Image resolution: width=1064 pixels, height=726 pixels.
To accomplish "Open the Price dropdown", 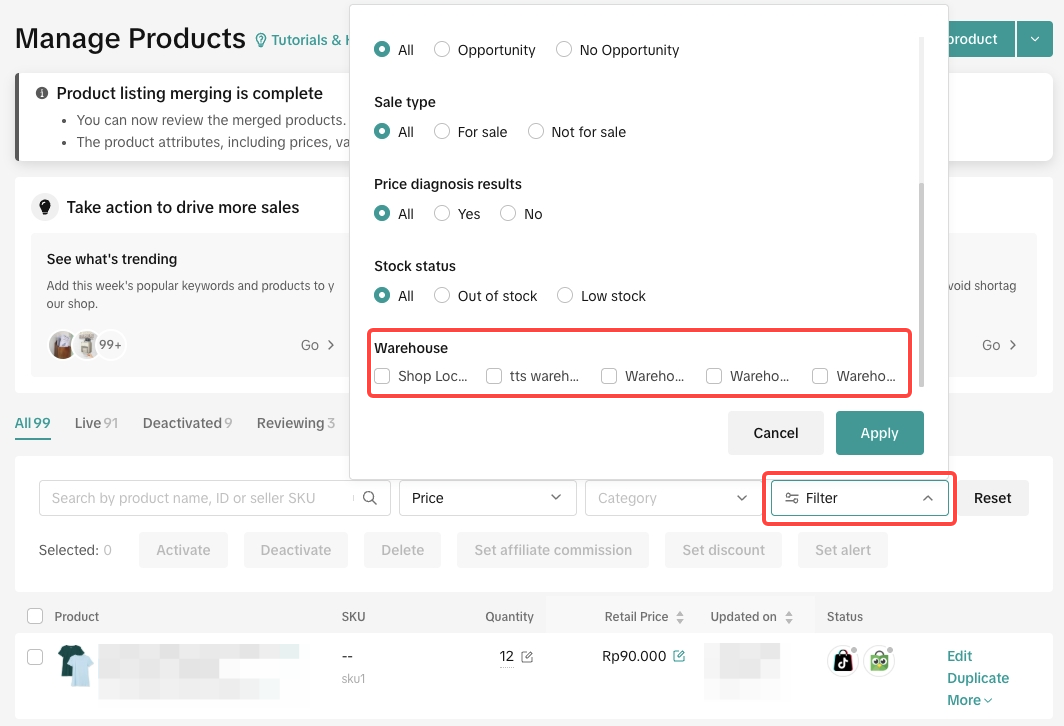I will pos(487,498).
